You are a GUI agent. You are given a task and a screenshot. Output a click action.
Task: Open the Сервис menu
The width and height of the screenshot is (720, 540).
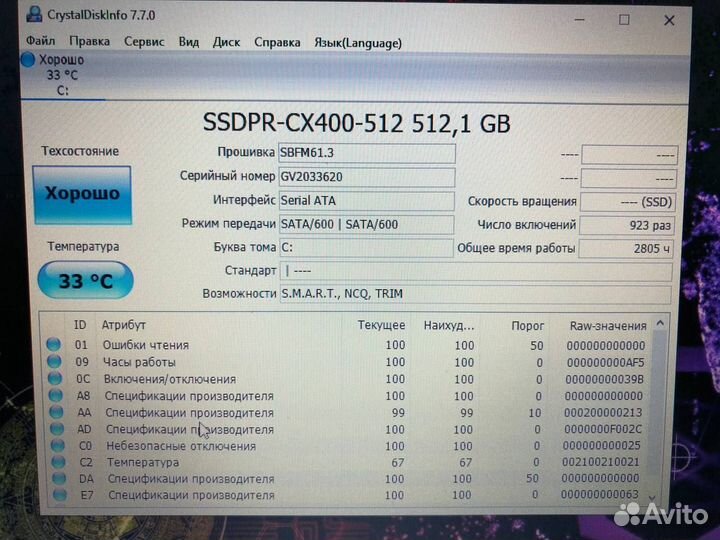tap(144, 42)
